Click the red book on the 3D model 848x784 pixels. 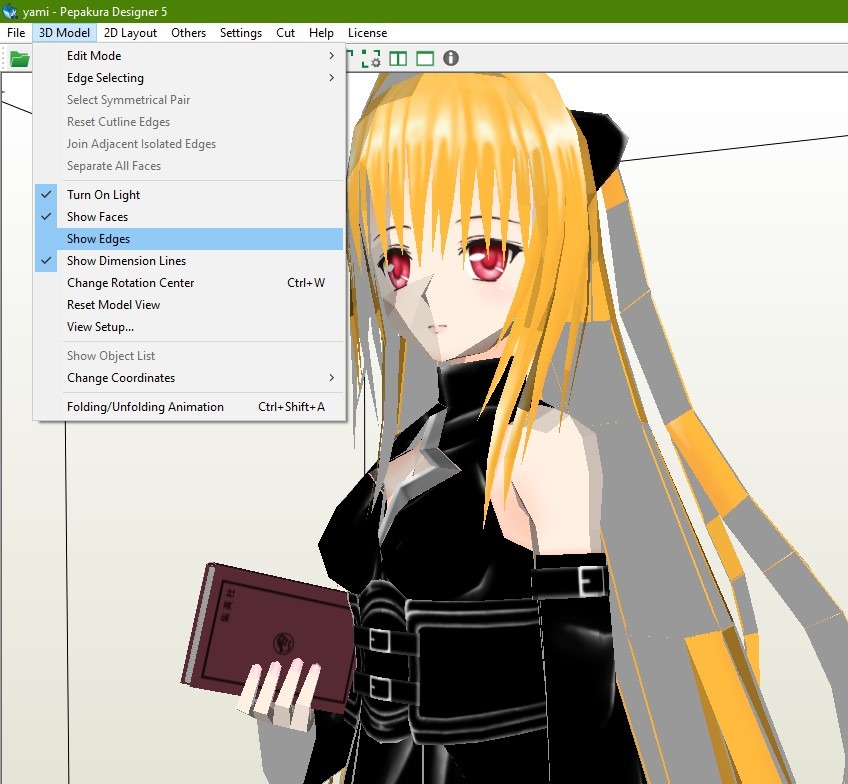point(270,635)
